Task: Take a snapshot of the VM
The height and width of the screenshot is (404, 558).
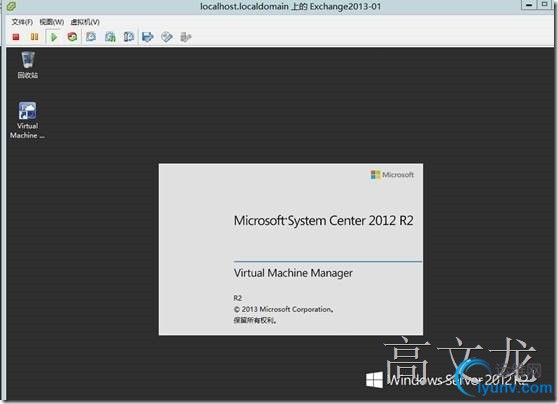Action: pyautogui.click(x=91, y=37)
